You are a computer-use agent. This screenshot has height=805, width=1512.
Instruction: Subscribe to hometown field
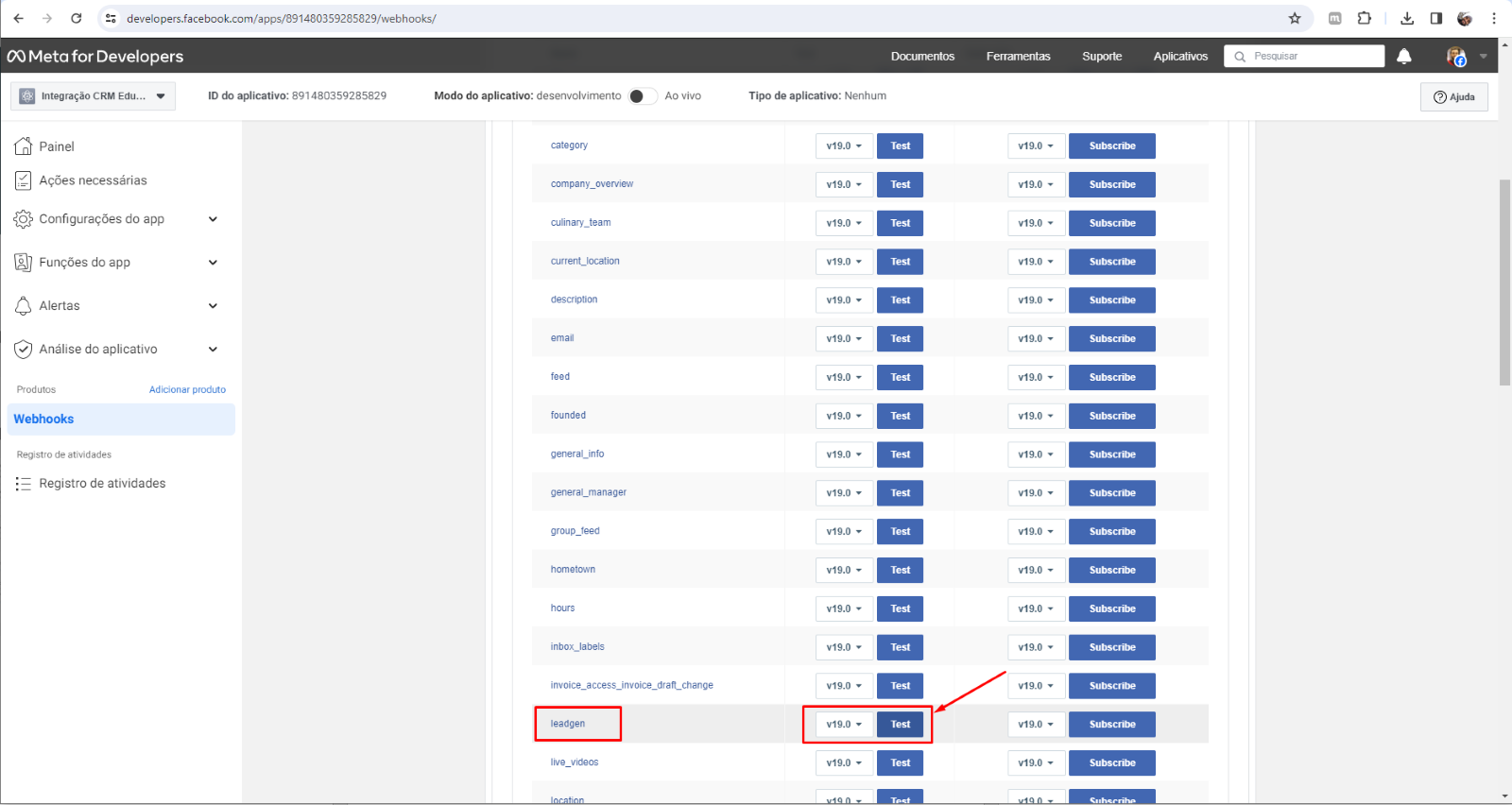coord(1112,571)
